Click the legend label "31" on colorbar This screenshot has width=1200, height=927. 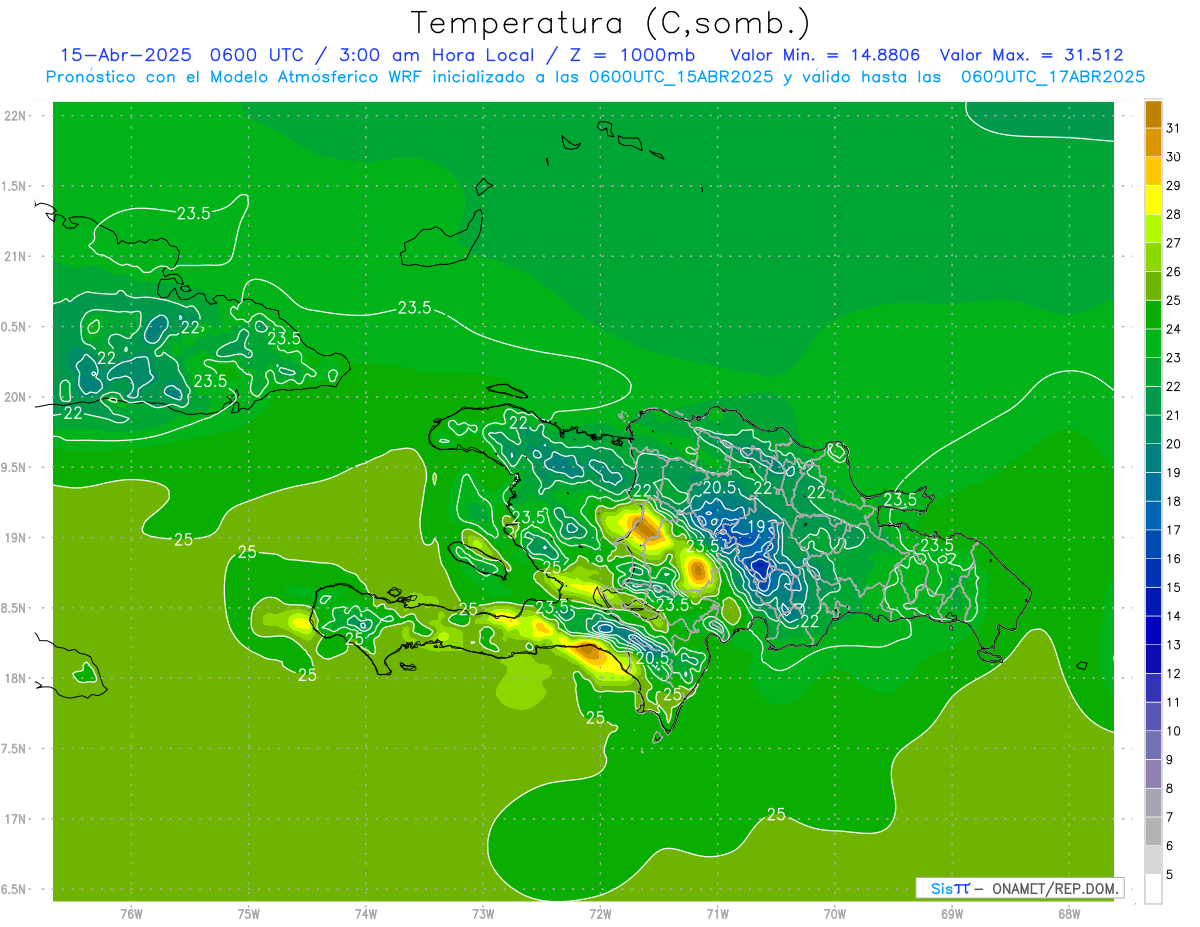tap(1174, 128)
